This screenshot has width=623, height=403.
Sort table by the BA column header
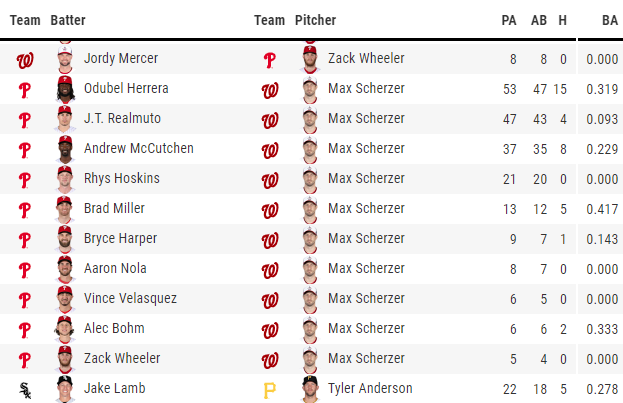(x=609, y=20)
